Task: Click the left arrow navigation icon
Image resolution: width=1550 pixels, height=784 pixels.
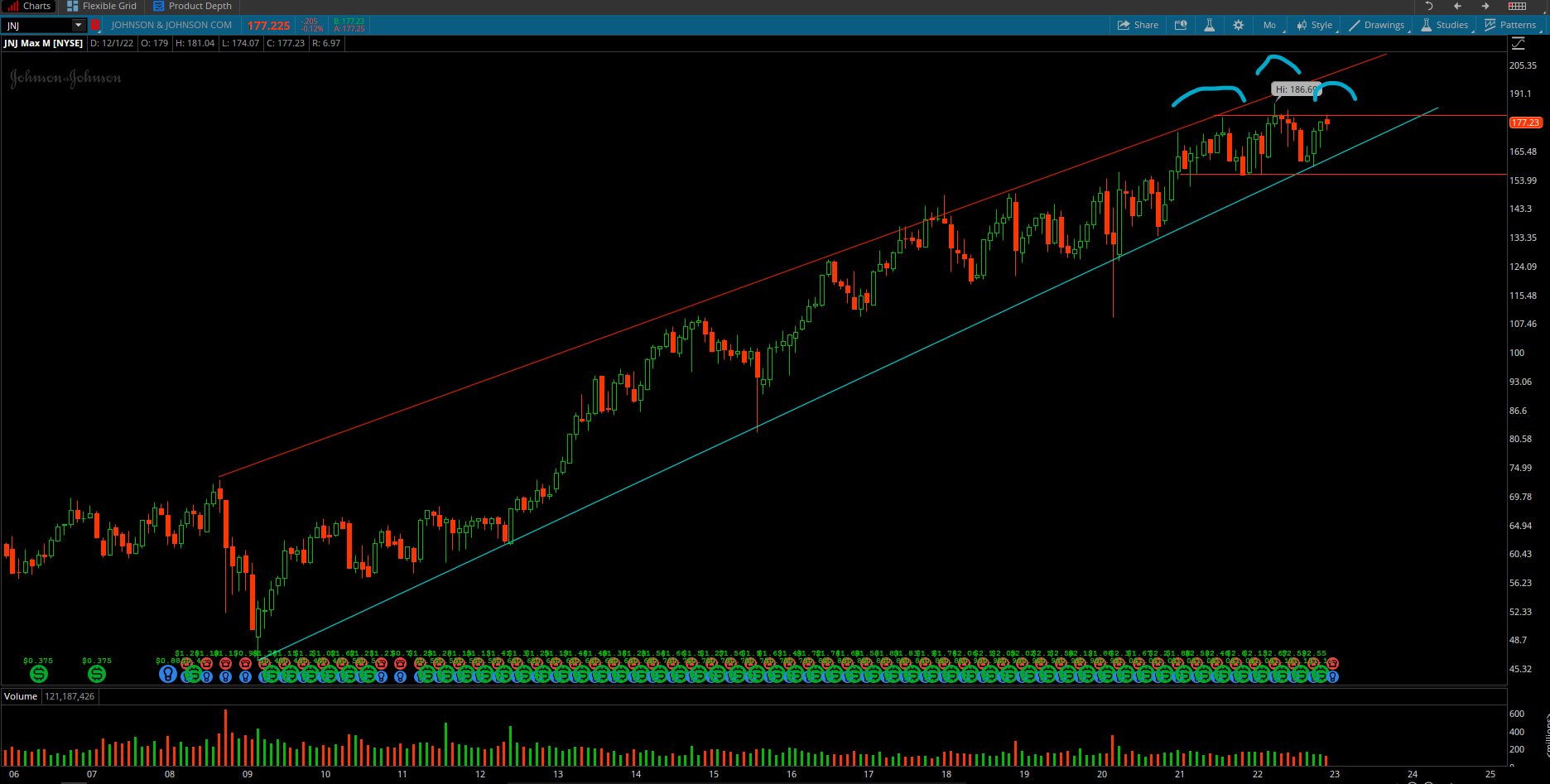Action: point(1457,6)
